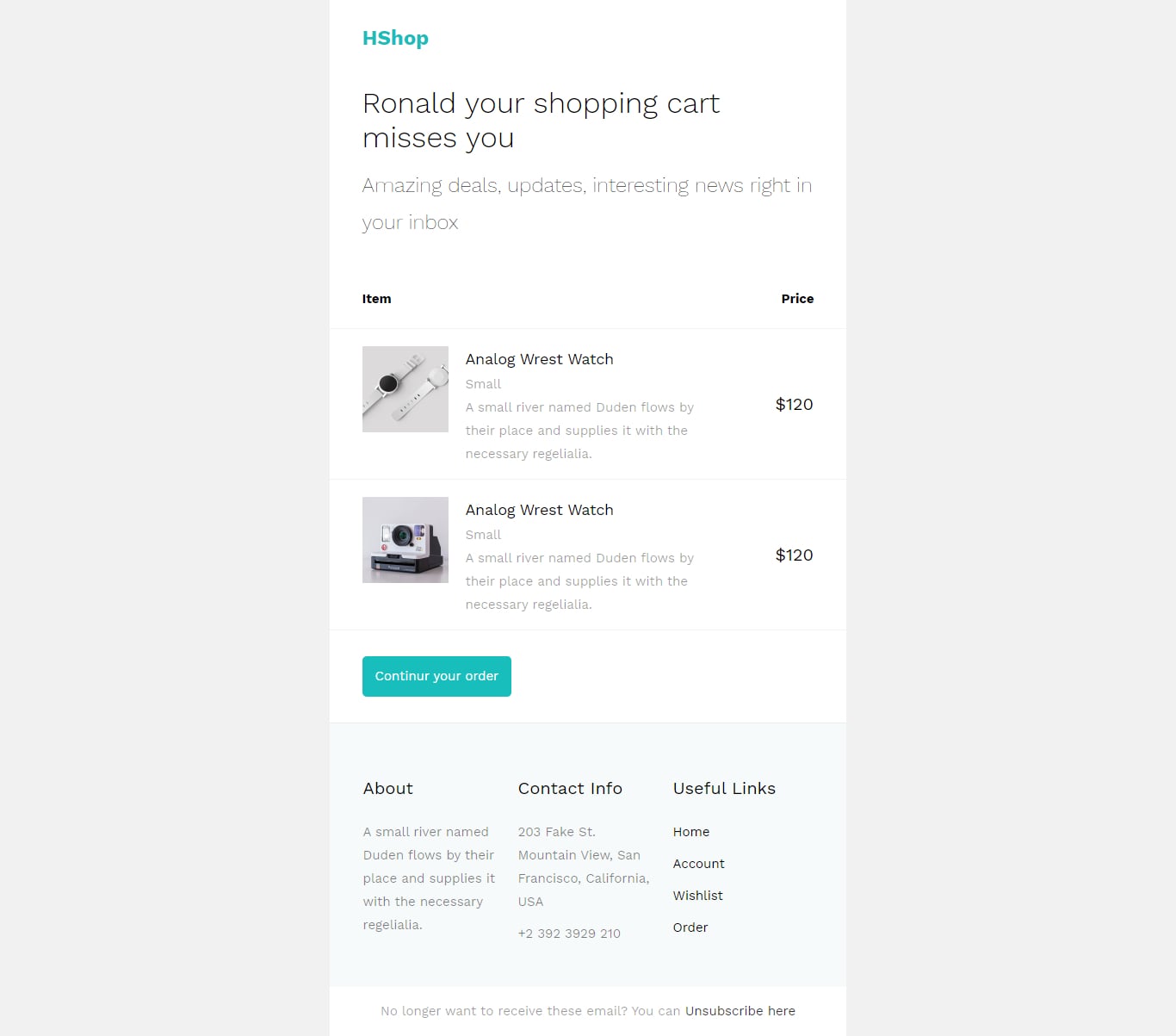Click the $120 price of the second item
Viewport: 1176px width, 1036px height.
[x=794, y=555]
